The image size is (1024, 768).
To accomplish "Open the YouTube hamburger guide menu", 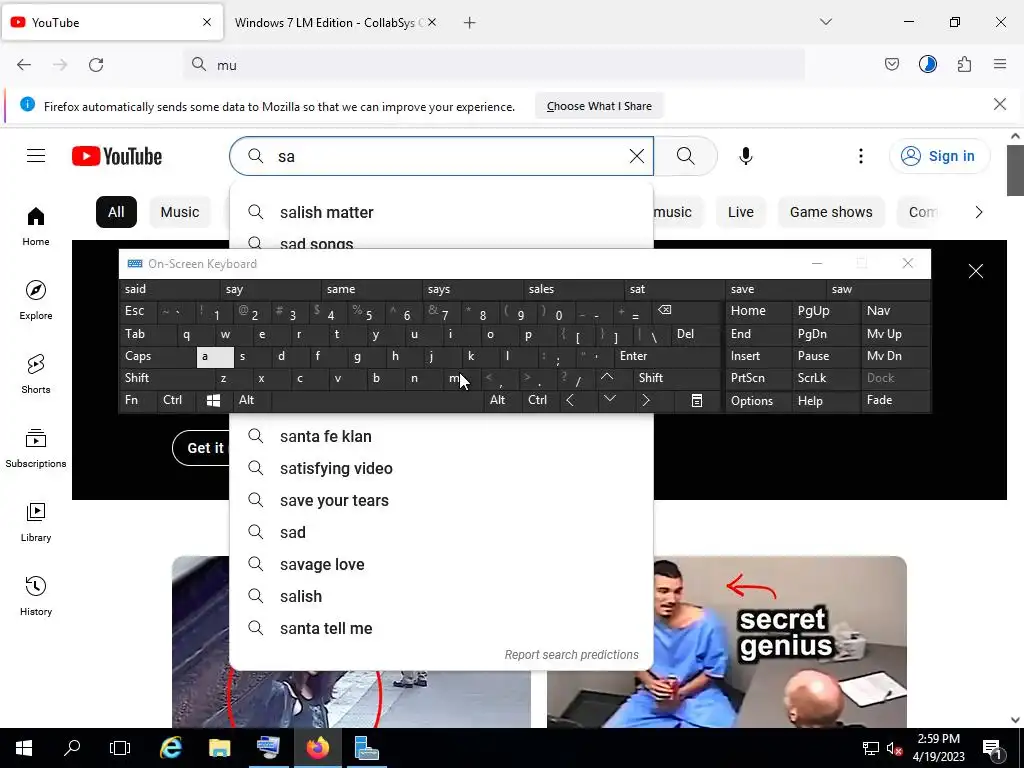I will (36, 156).
